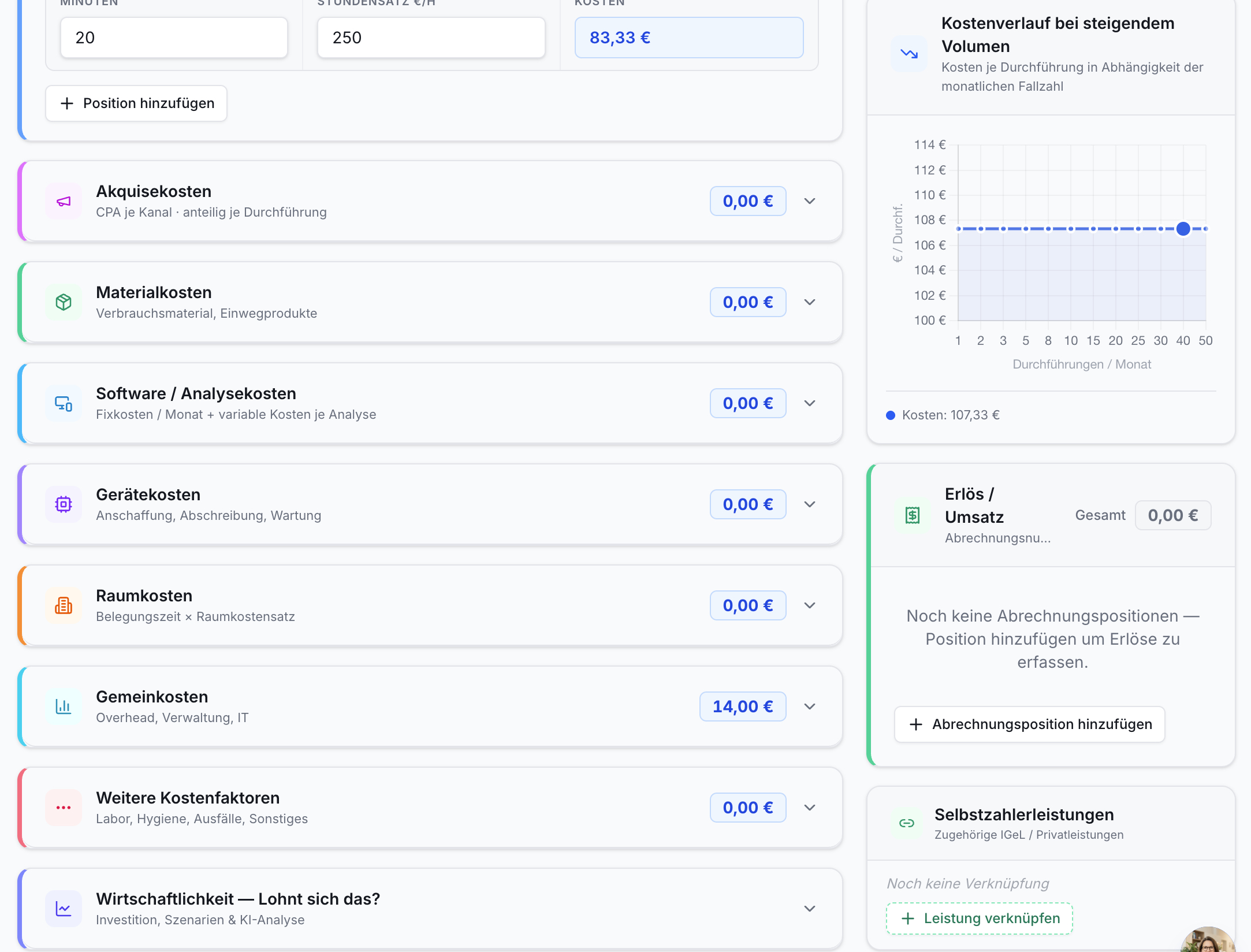Add a new position with Position hinzufügen

pos(136,103)
